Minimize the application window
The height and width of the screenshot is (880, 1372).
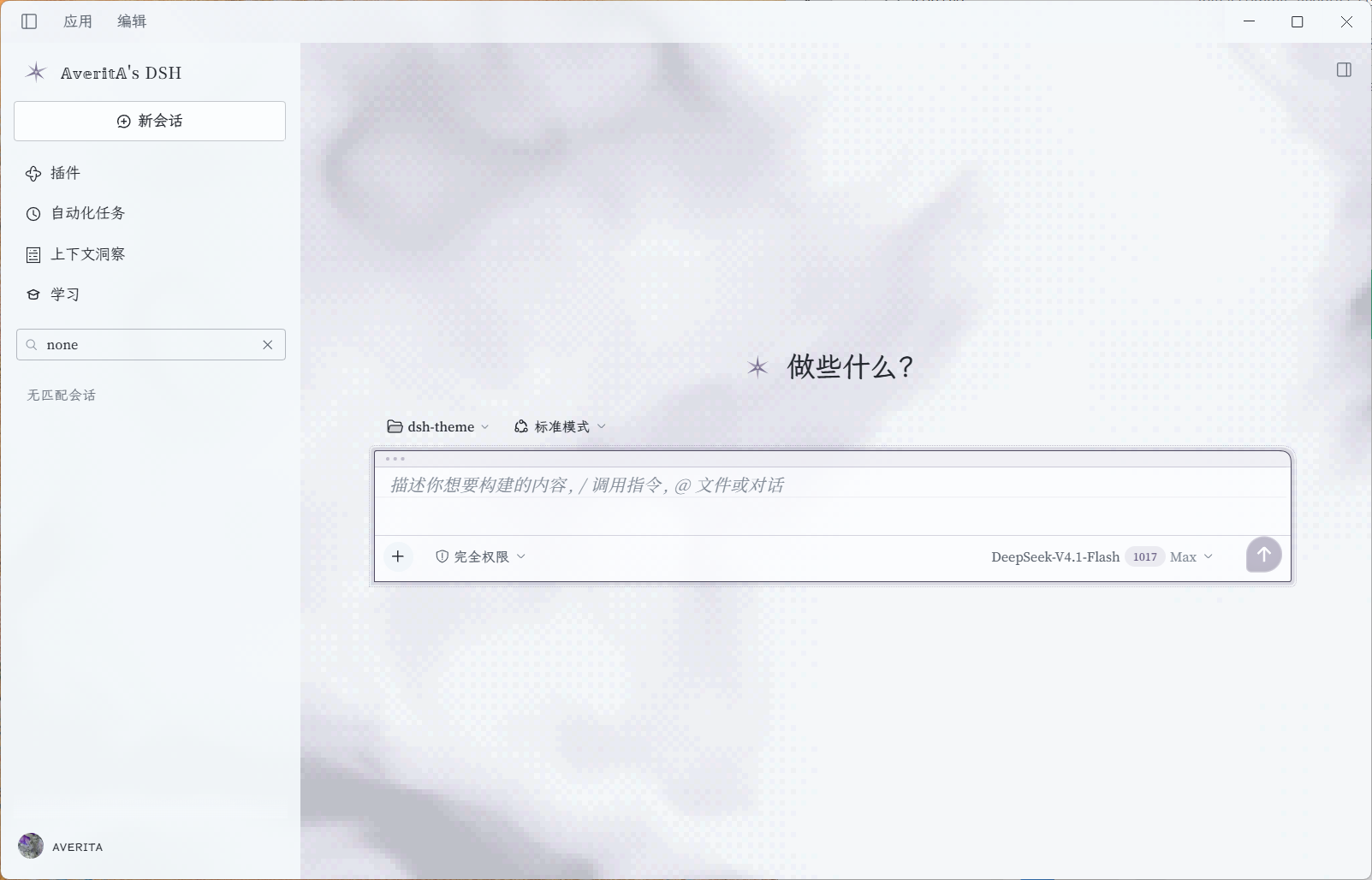pos(1250,21)
